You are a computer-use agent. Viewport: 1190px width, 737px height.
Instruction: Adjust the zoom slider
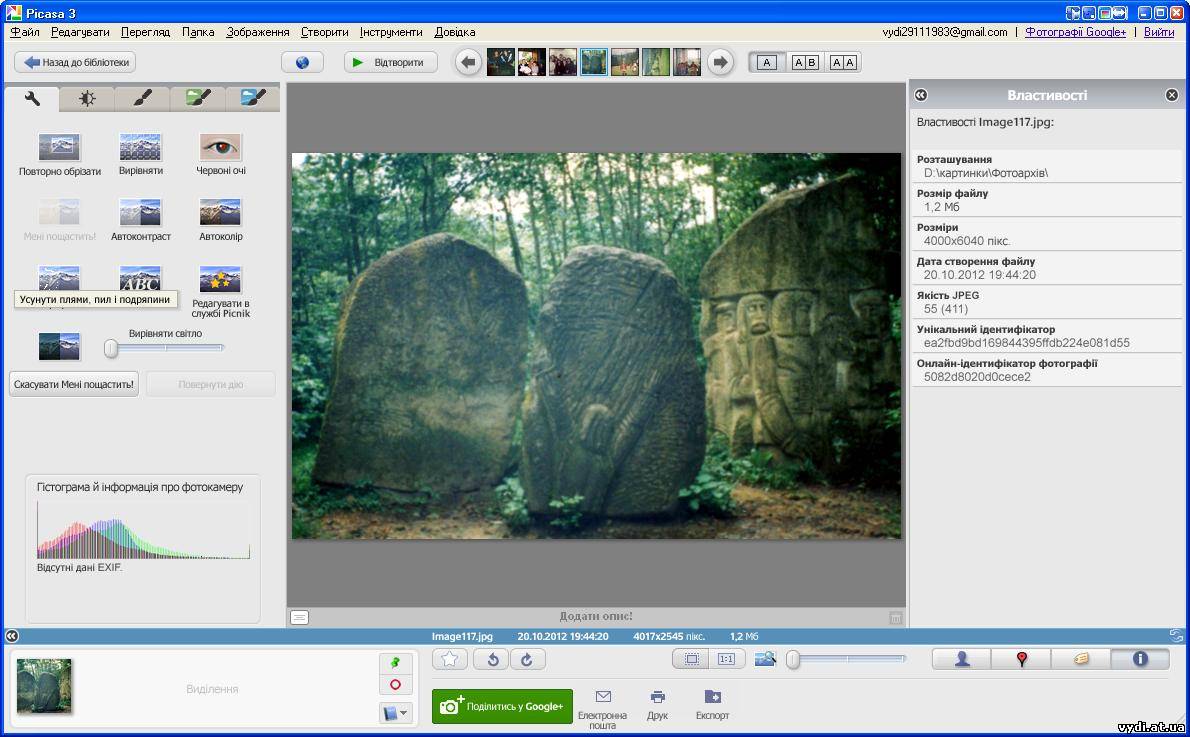pyautogui.click(x=846, y=659)
